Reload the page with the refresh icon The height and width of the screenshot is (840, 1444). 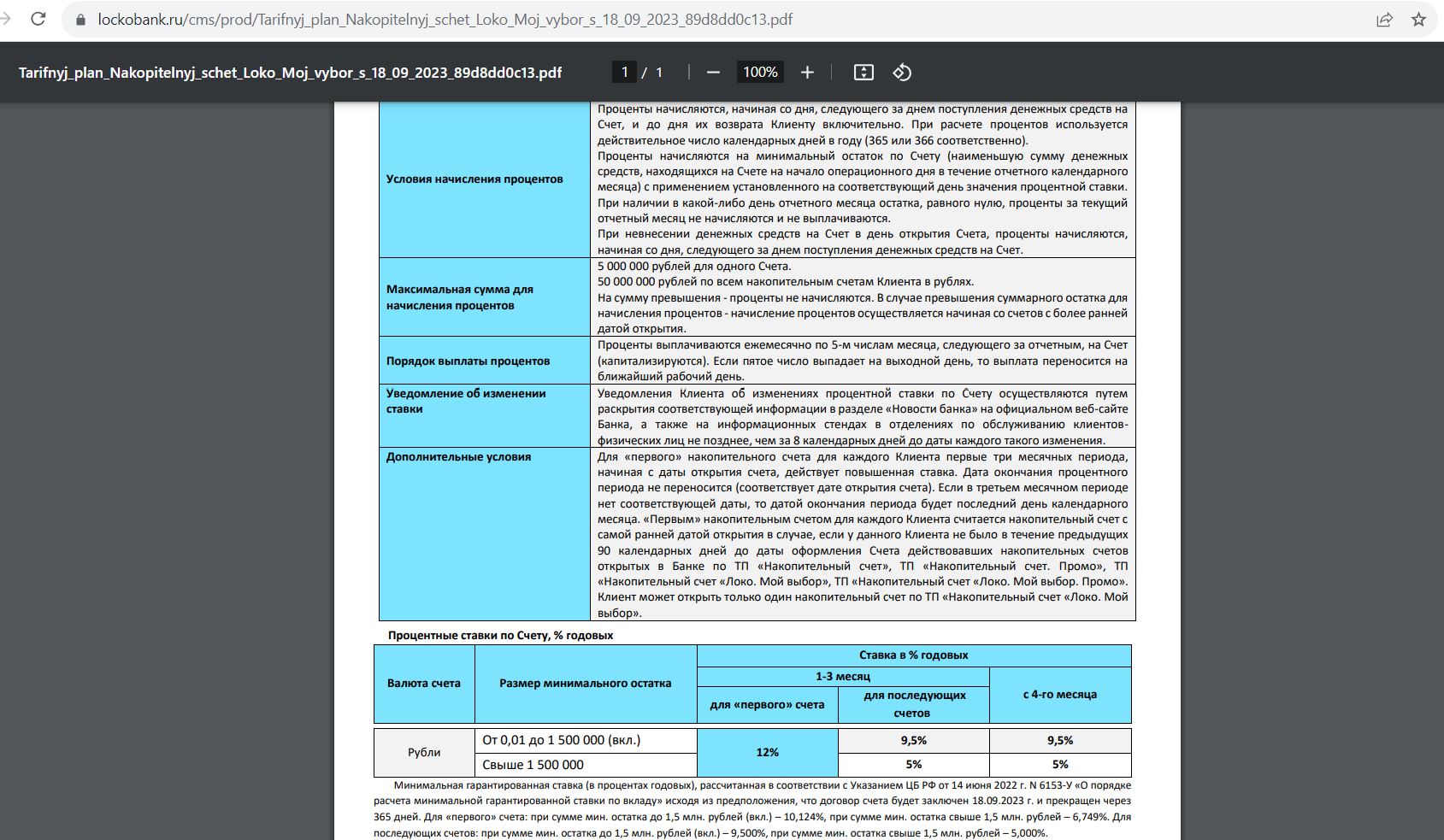click(38, 19)
